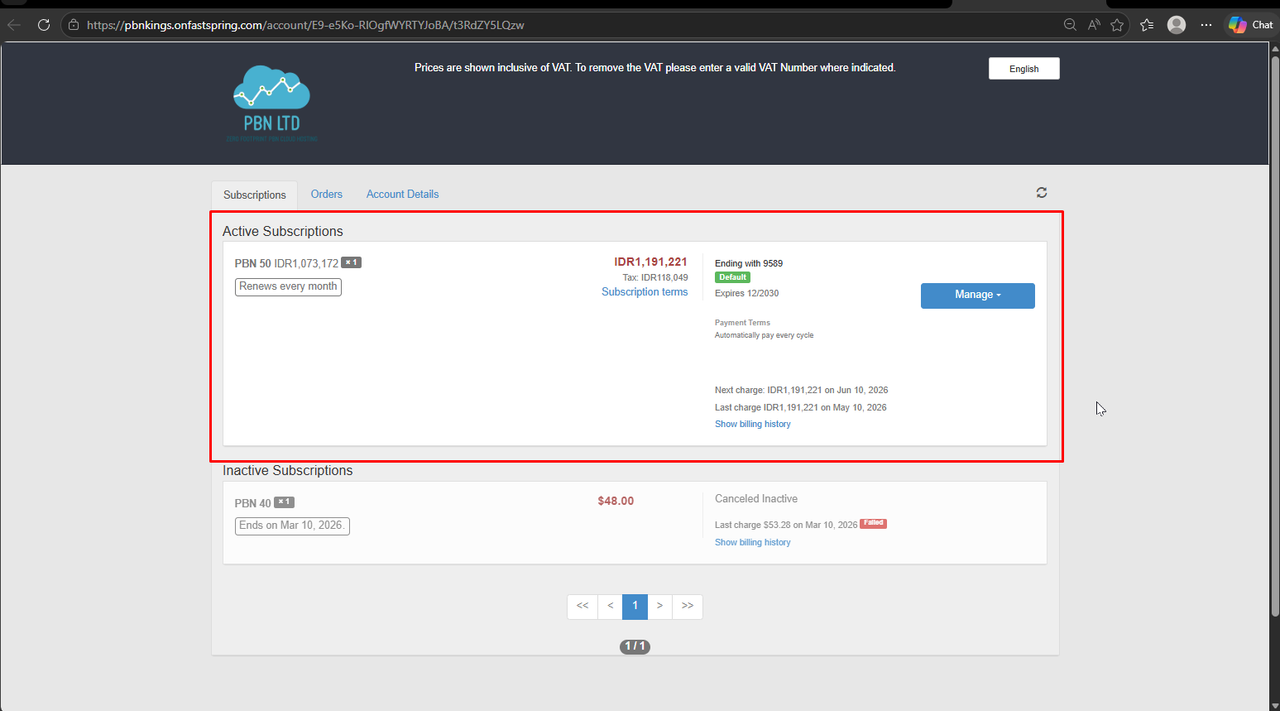Click the 'Expires 12/2030' text

[x=747, y=294]
